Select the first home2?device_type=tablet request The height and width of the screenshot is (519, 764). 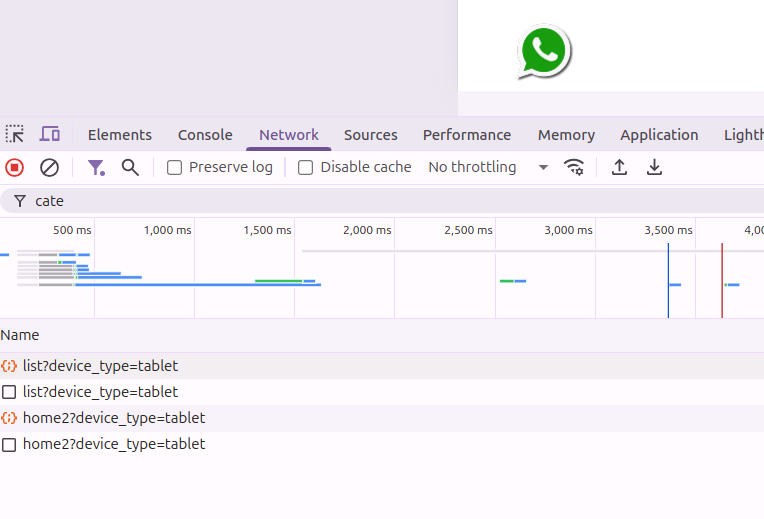point(382,418)
